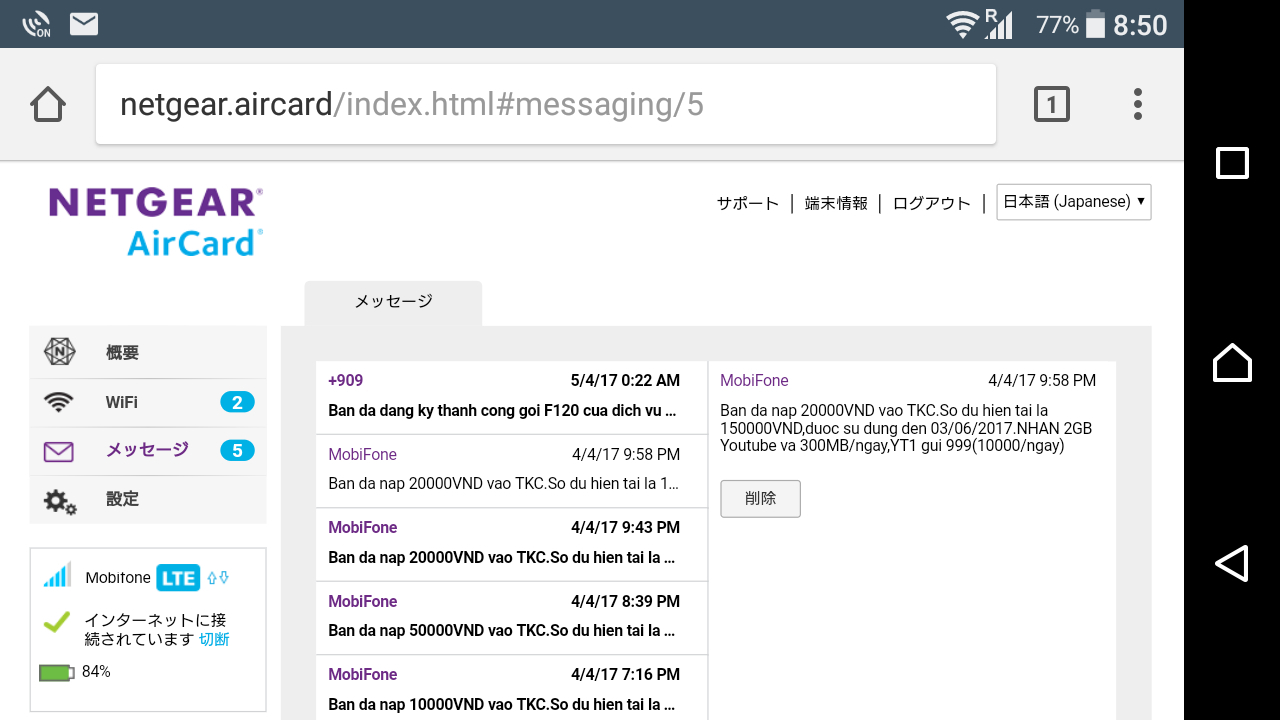Click the 削除 delete button
The height and width of the screenshot is (720, 1280).
[760, 498]
